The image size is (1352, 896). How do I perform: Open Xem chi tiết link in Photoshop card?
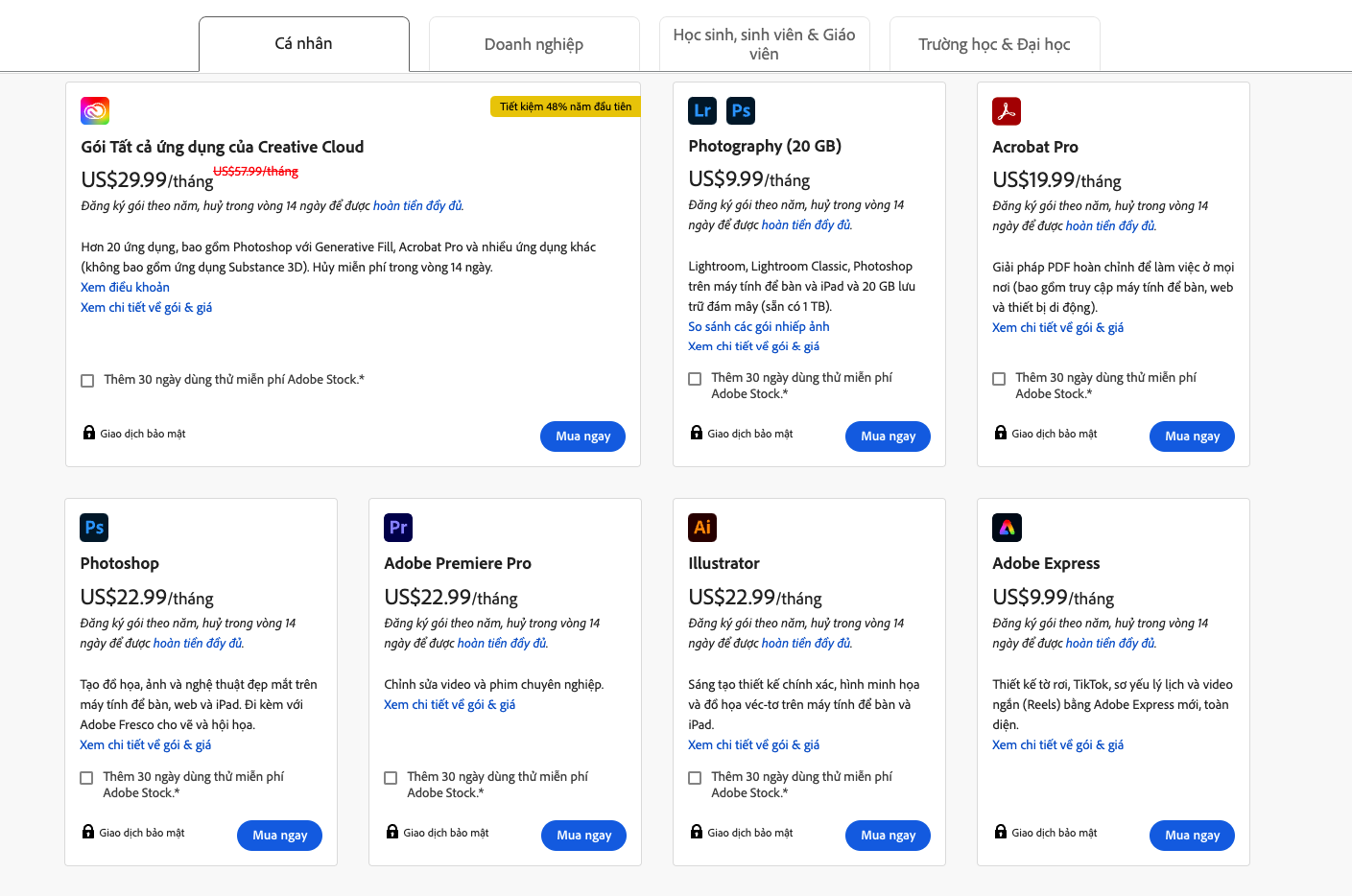(146, 745)
